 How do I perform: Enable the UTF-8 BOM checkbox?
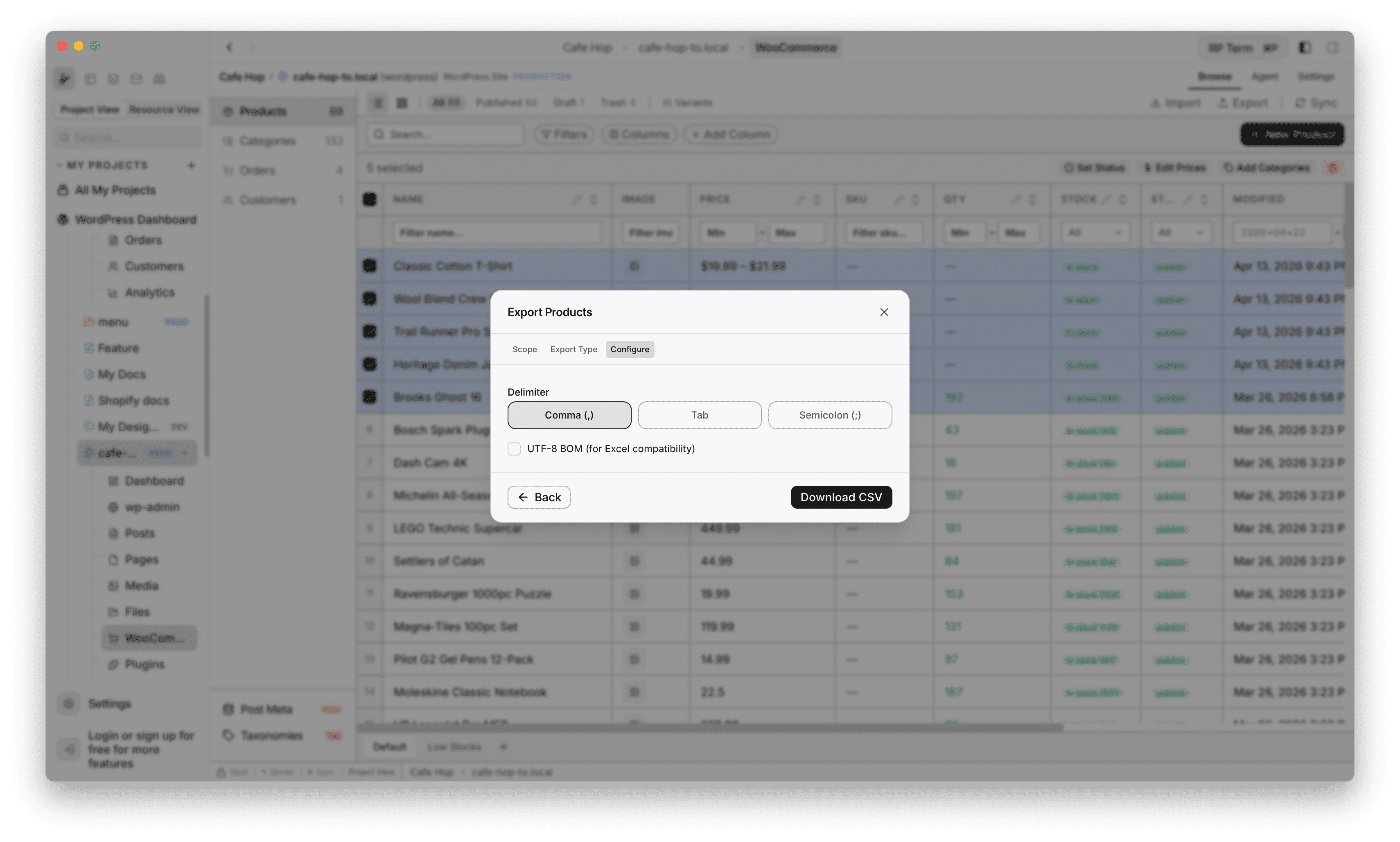[x=514, y=448]
